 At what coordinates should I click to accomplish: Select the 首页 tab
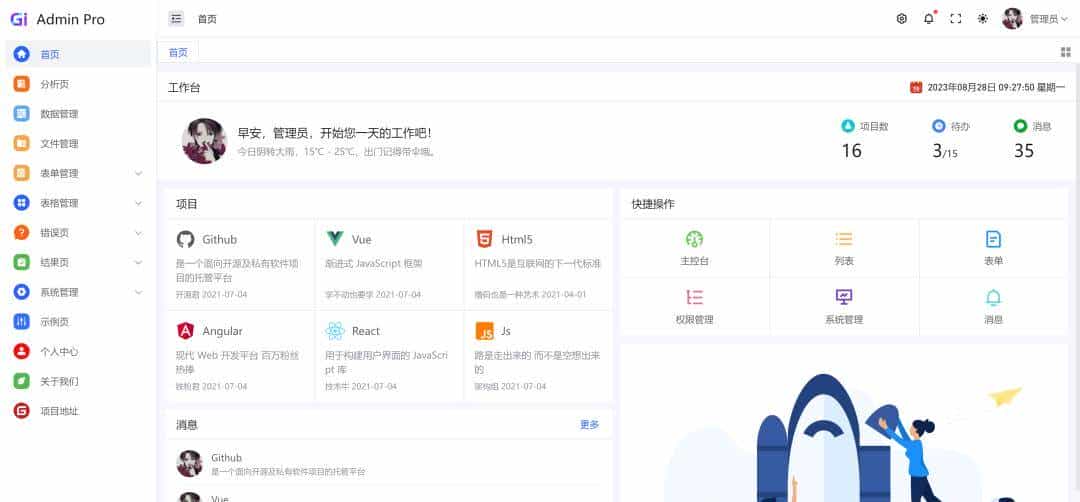click(x=178, y=52)
